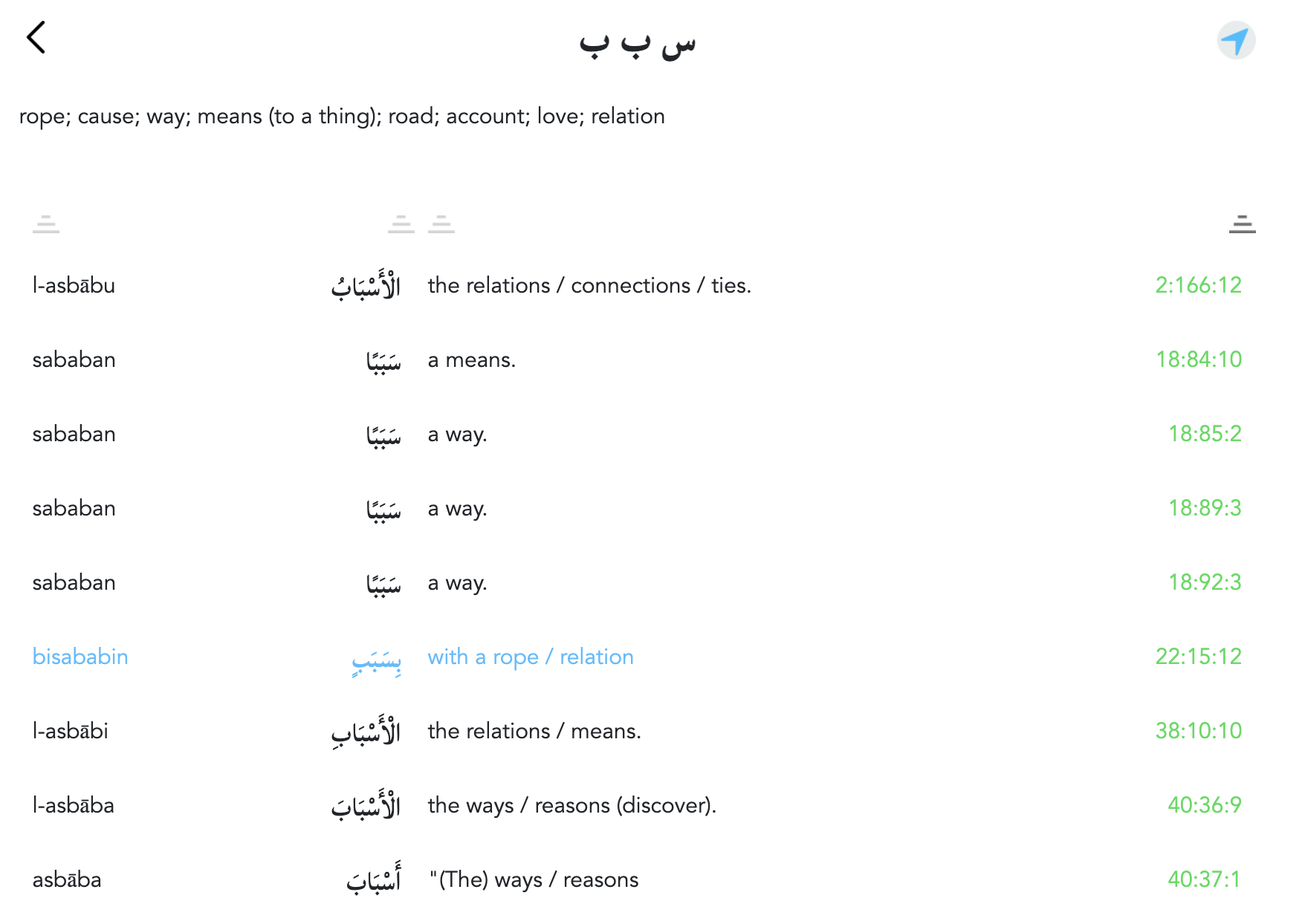1302x924 pixels.
Task: Click the asbāba transliteration in last row
Action: (x=67, y=879)
